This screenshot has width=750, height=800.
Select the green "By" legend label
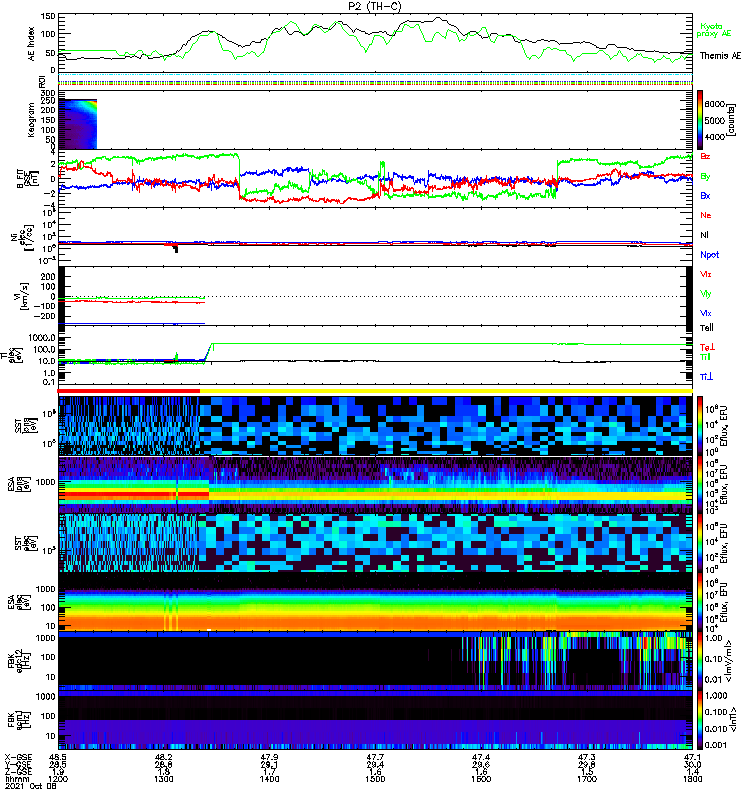(705, 177)
